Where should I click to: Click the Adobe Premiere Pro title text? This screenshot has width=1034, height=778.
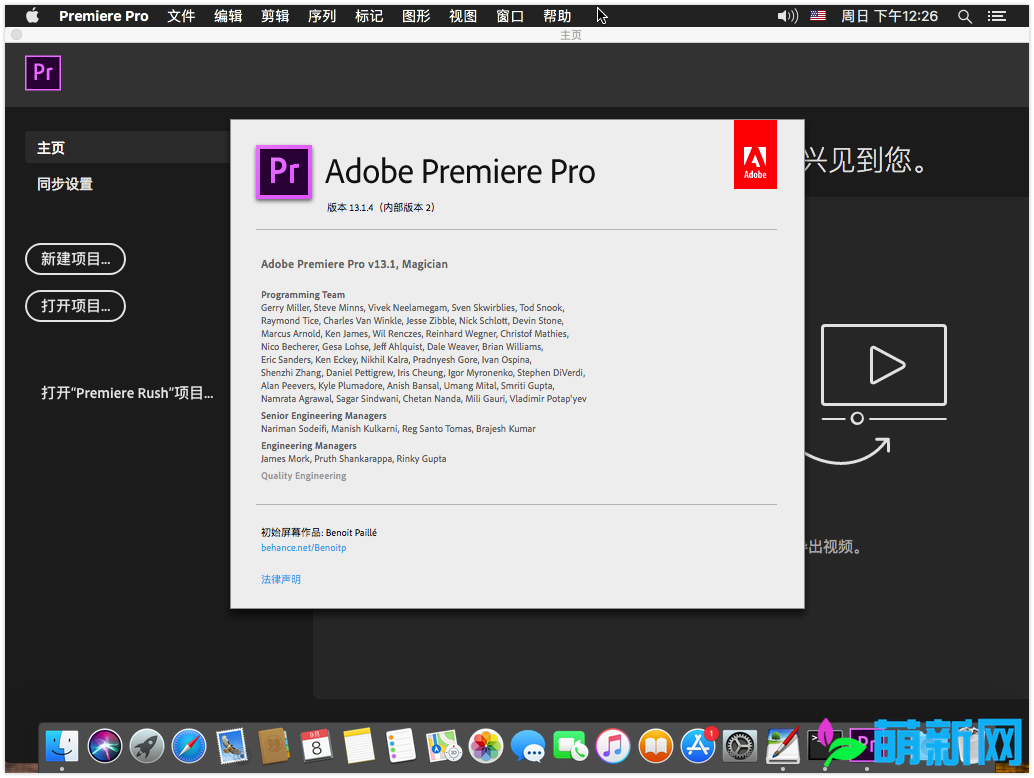(460, 172)
